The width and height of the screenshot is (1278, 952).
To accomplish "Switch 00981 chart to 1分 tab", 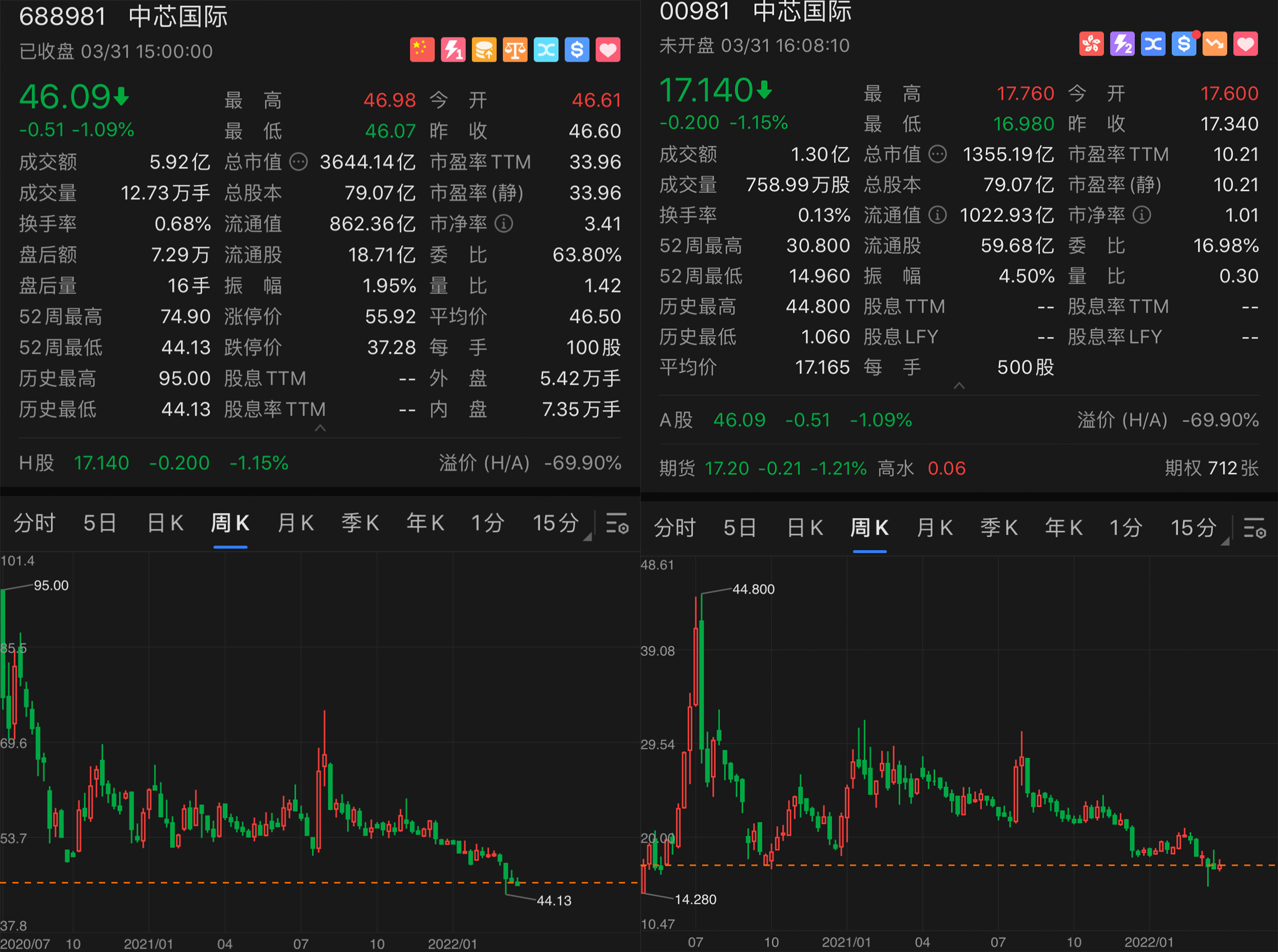I will tap(1126, 528).
